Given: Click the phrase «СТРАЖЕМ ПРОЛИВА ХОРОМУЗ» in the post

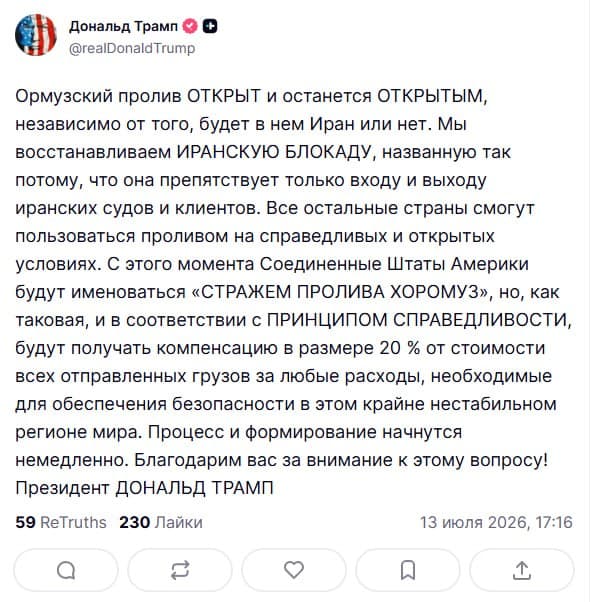Looking at the screenshot, I should (342, 293).
